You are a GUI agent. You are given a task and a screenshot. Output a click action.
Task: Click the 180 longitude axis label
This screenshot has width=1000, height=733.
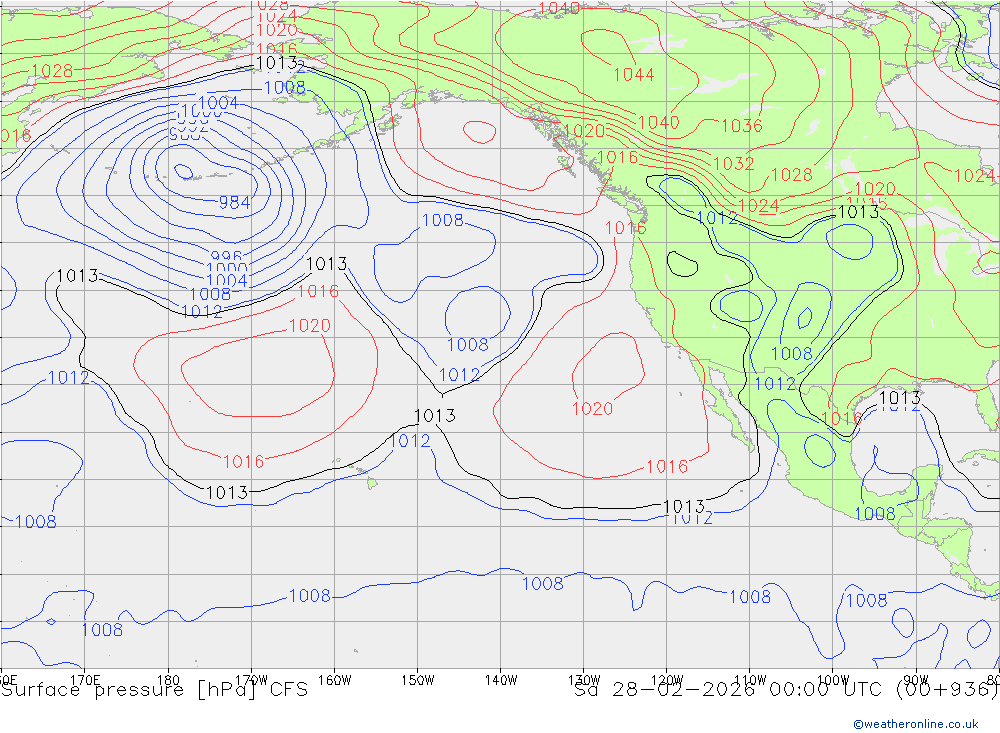coord(168,679)
